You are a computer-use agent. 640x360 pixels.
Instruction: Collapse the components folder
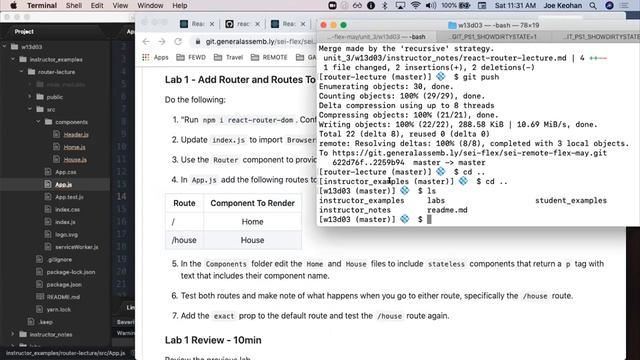pyautogui.click(x=38, y=122)
